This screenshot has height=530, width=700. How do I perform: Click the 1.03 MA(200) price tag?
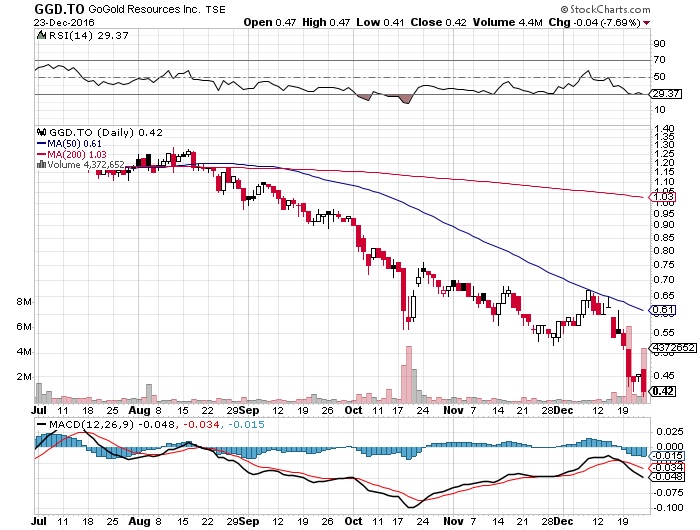[663, 197]
